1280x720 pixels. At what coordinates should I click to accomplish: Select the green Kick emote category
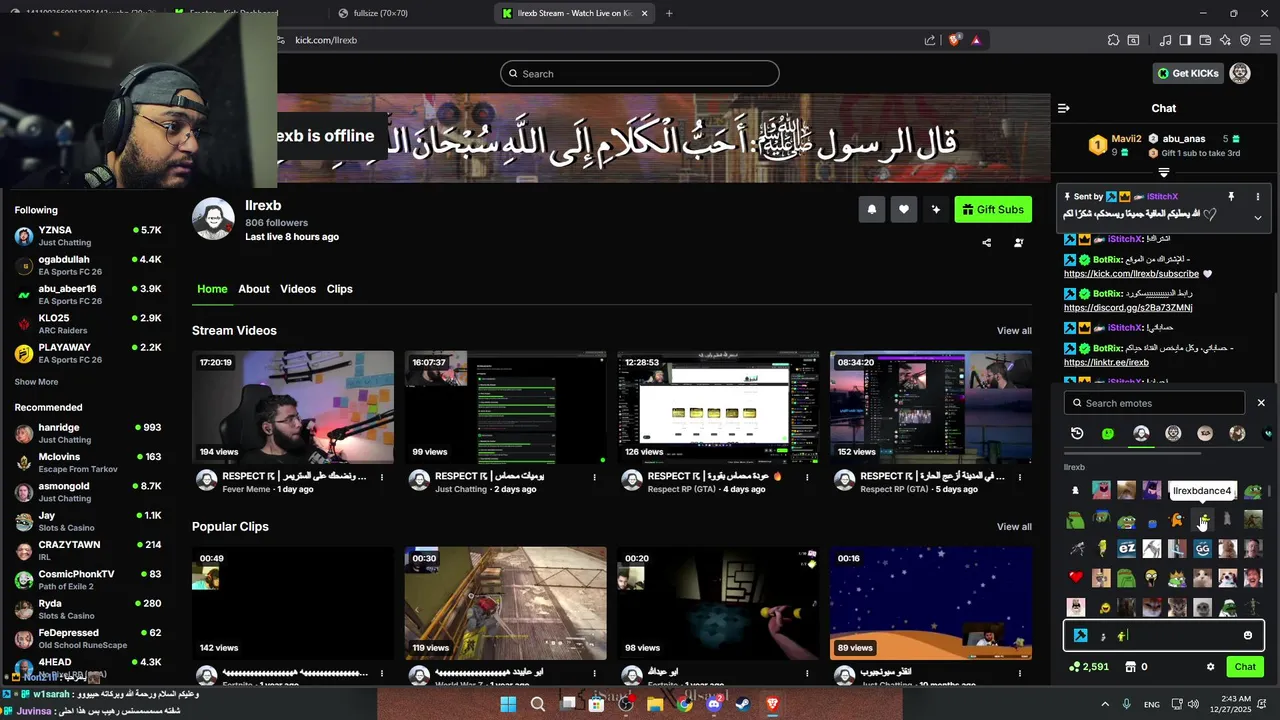click(1108, 433)
